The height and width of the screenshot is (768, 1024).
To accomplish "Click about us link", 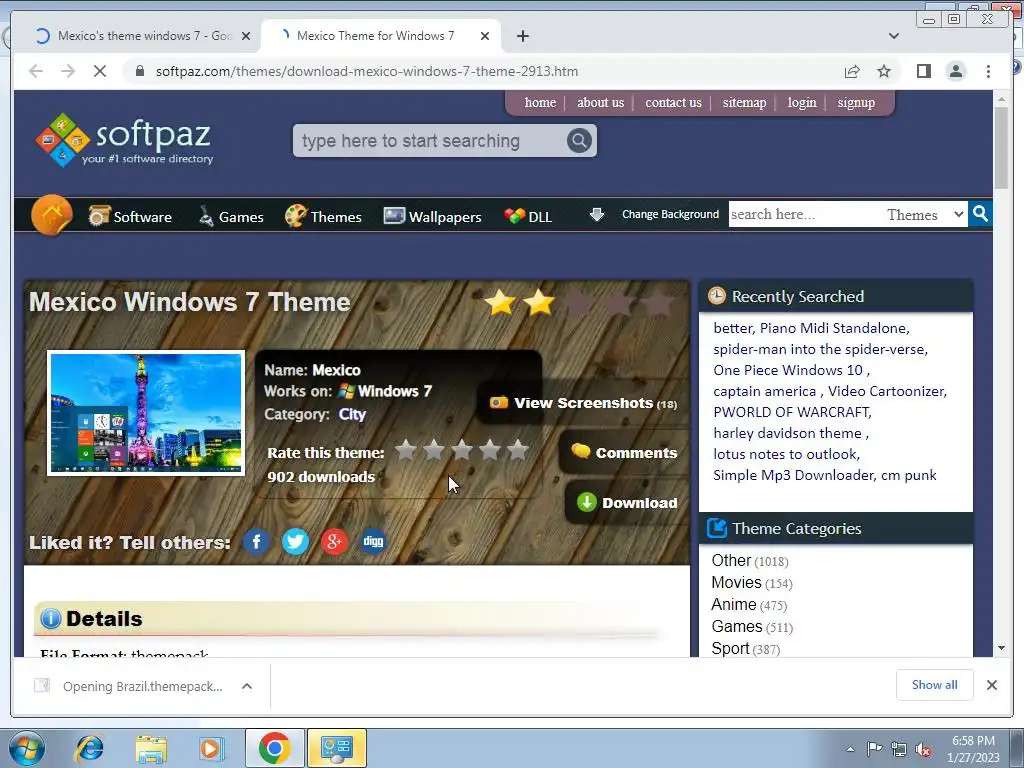I will click(600, 103).
